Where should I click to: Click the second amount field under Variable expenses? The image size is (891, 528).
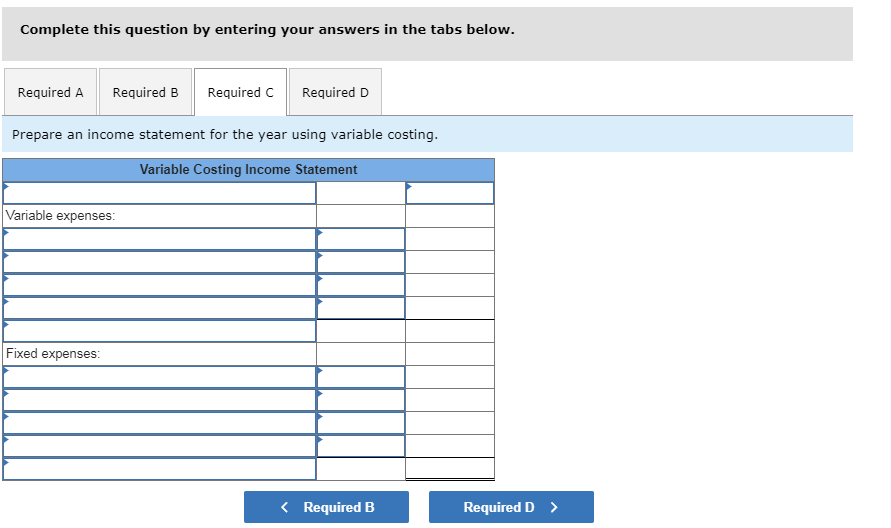coord(361,262)
